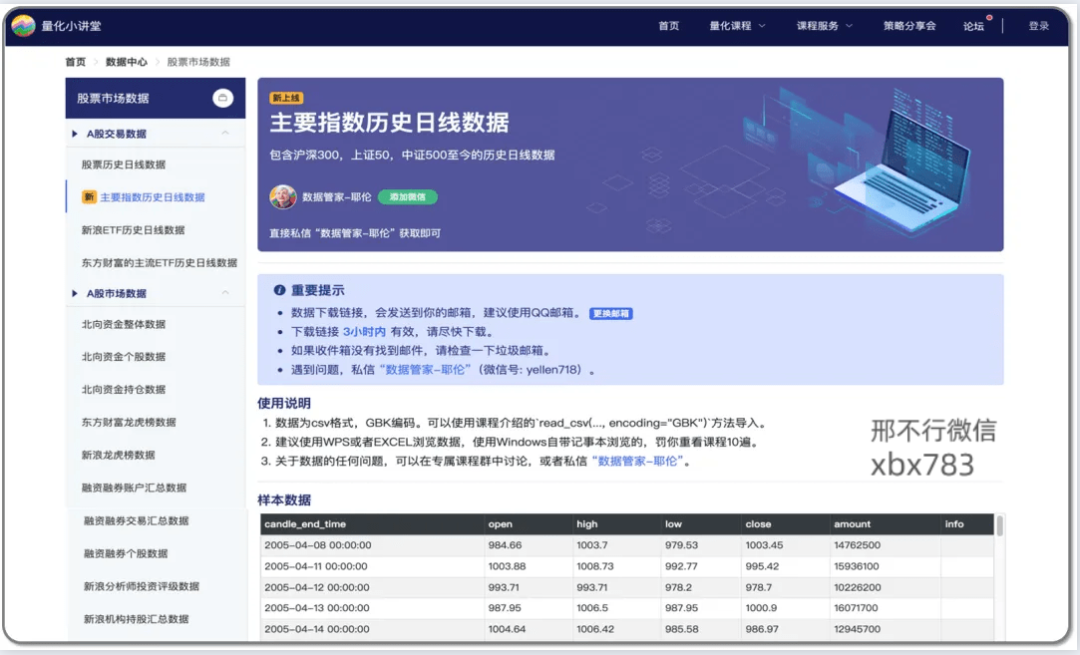The image size is (1080, 655).
Task: Select 股票历史日线数据 in sidebar
Action: click(123, 165)
